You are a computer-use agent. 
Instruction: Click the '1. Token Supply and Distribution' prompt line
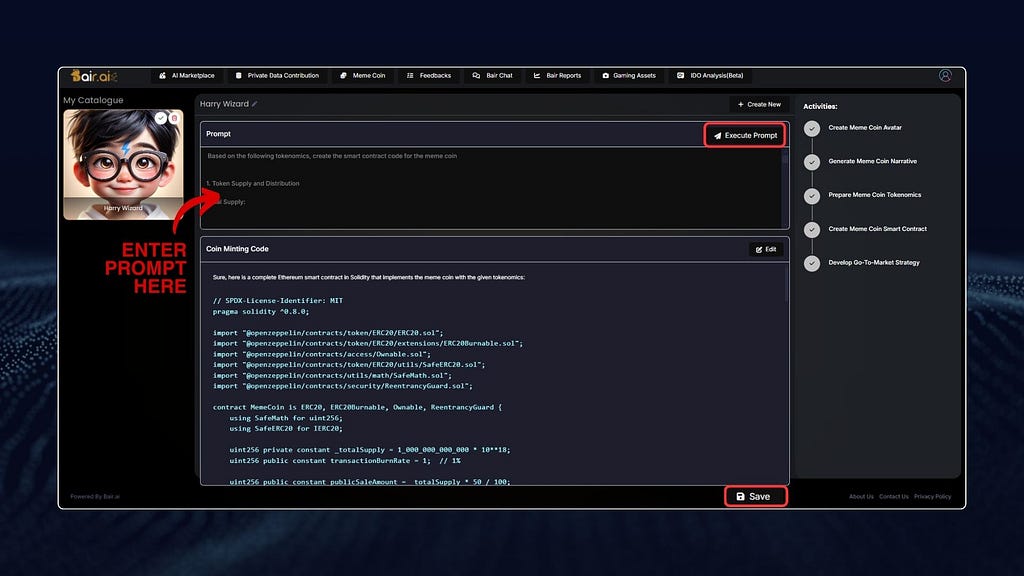253,184
